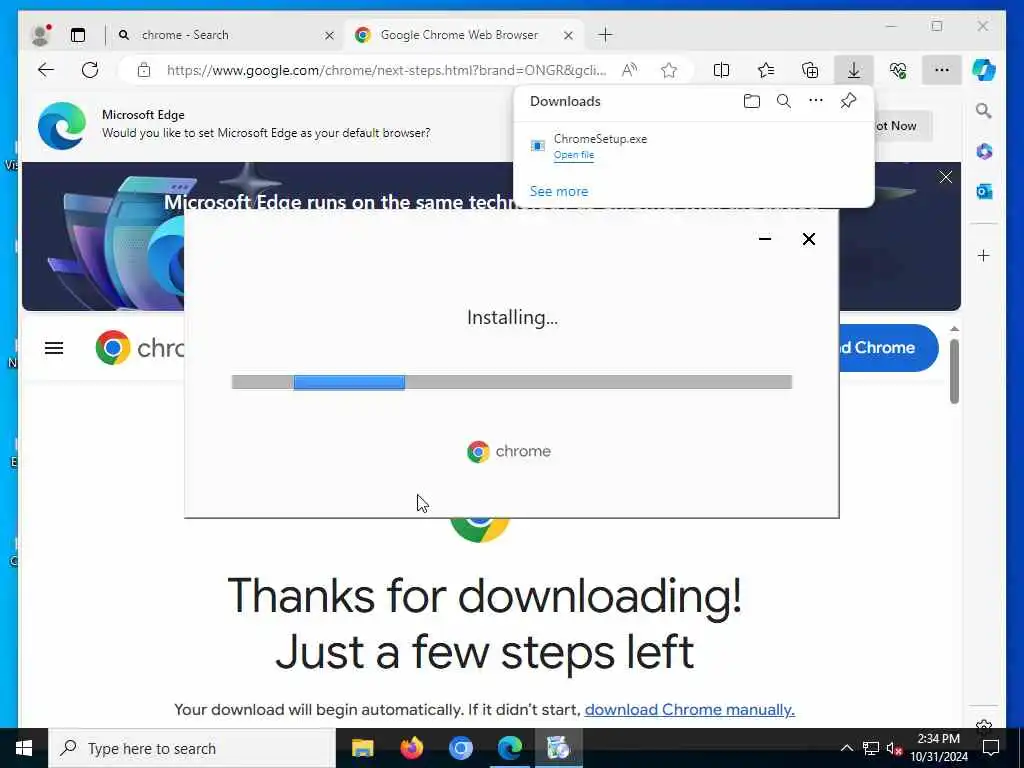The width and height of the screenshot is (1024, 768).
Task: Open network status tray icon
Action: click(x=871, y=748)
